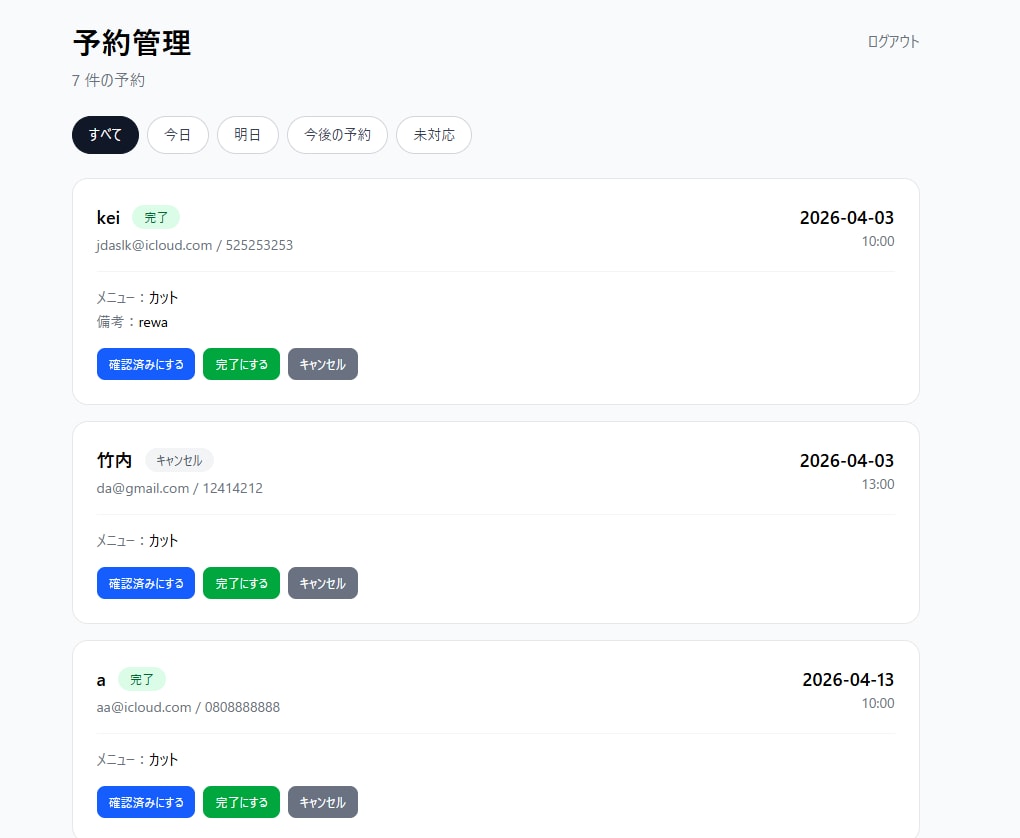
Task: Switch to the 明日 filter
Action: point(247,135)
